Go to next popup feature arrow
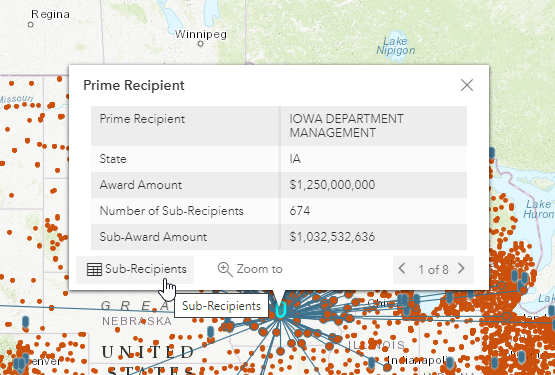 pos(461,269)
